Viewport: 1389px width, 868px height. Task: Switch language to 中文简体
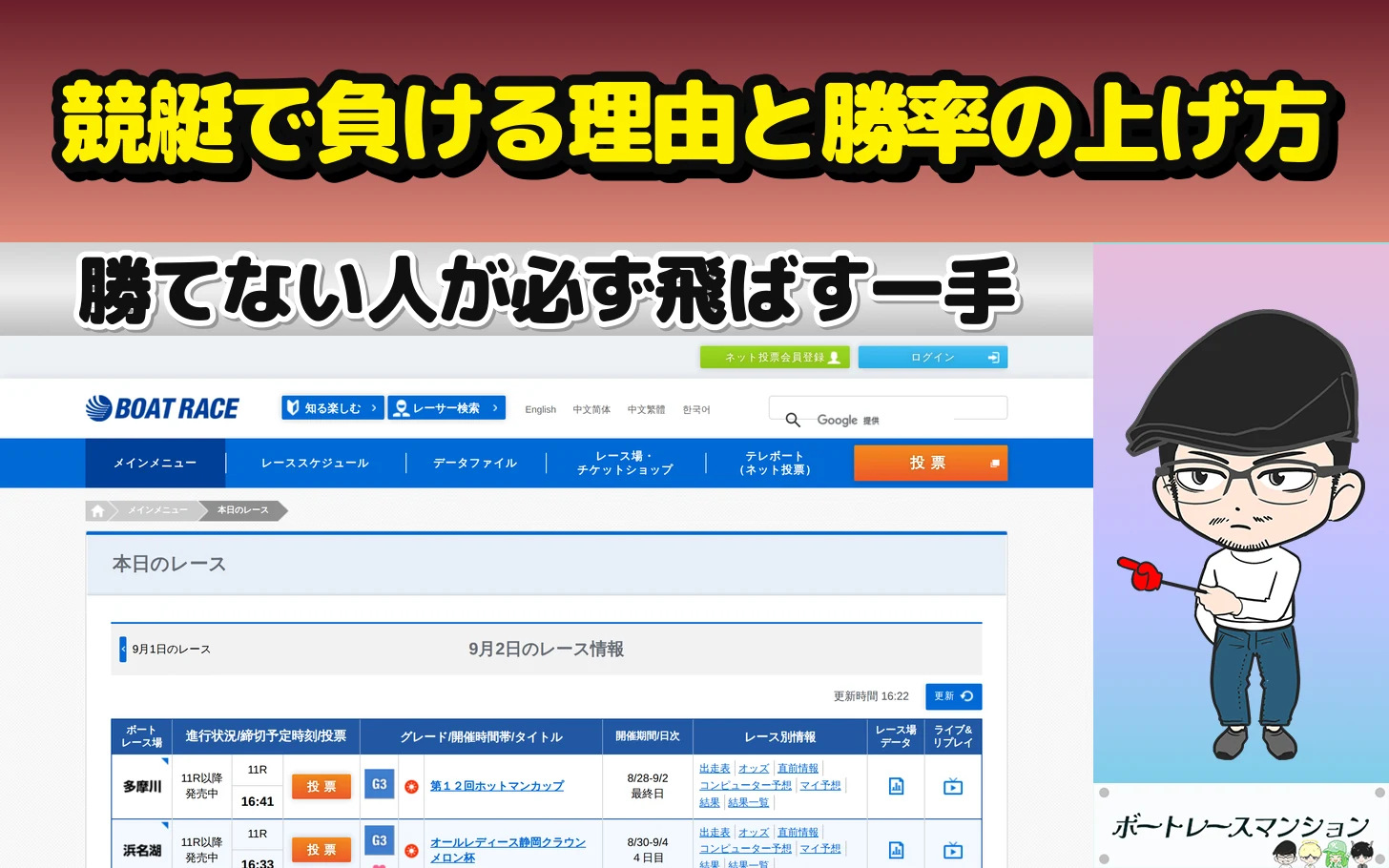(591, 409)
